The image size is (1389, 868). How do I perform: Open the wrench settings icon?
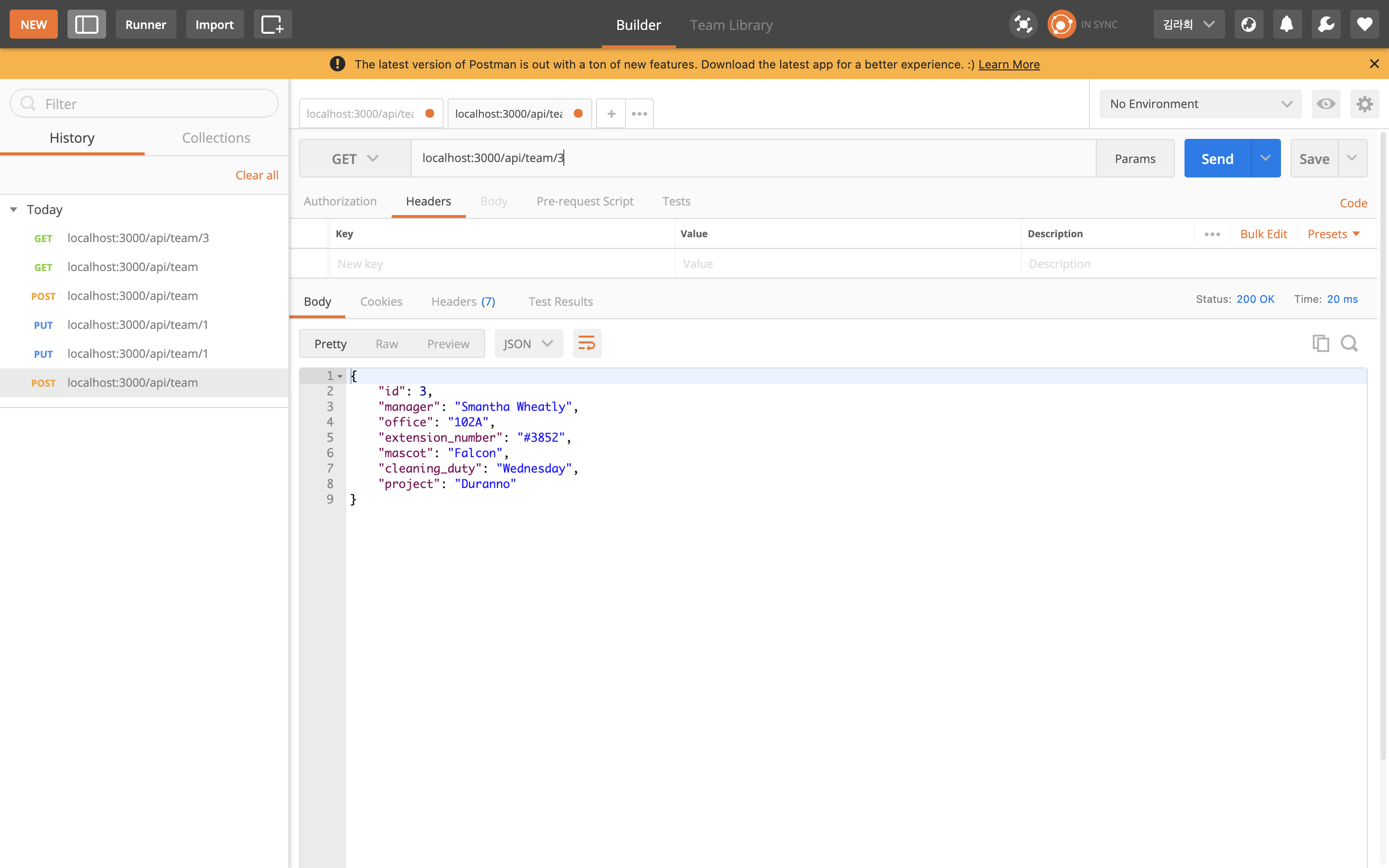tap(1325, 24)
